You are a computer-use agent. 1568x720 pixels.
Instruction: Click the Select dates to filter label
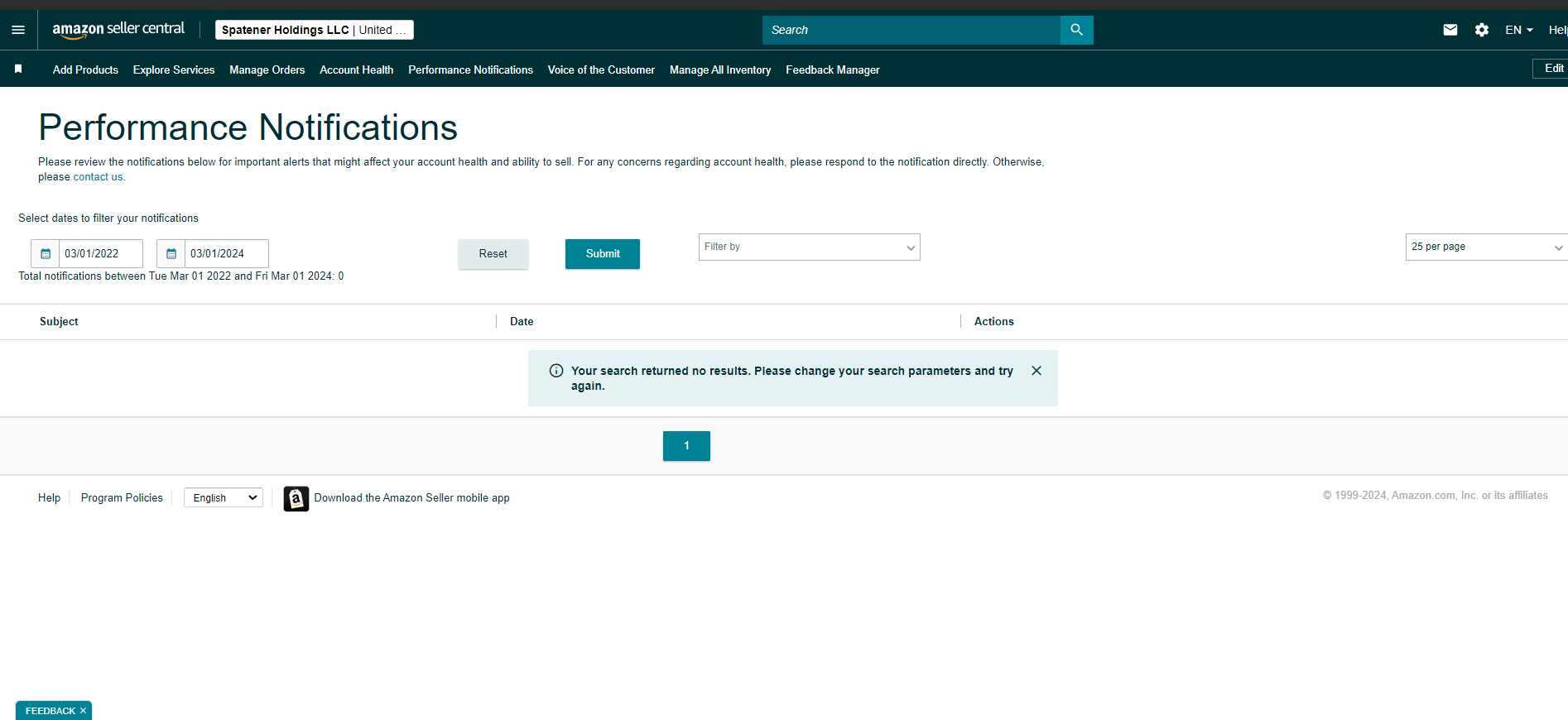108,218
